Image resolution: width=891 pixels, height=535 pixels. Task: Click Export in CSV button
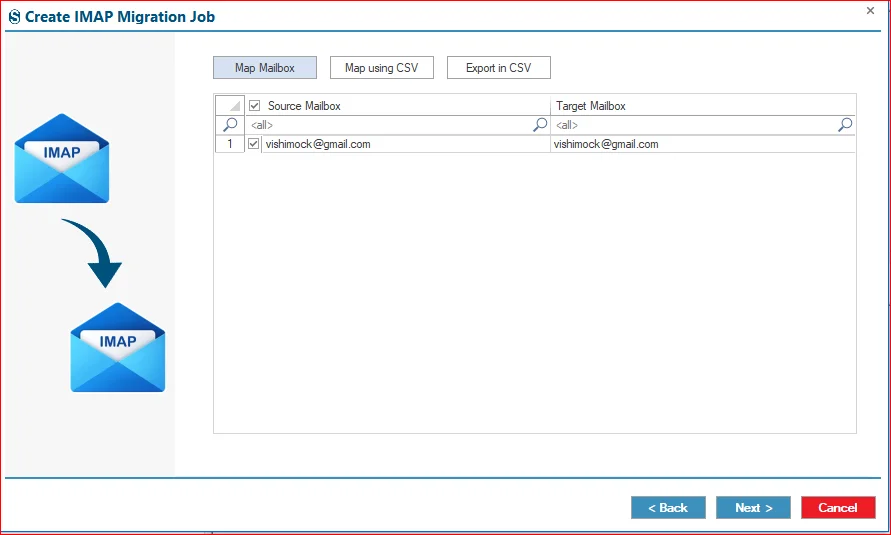click(x=498, y=68)
